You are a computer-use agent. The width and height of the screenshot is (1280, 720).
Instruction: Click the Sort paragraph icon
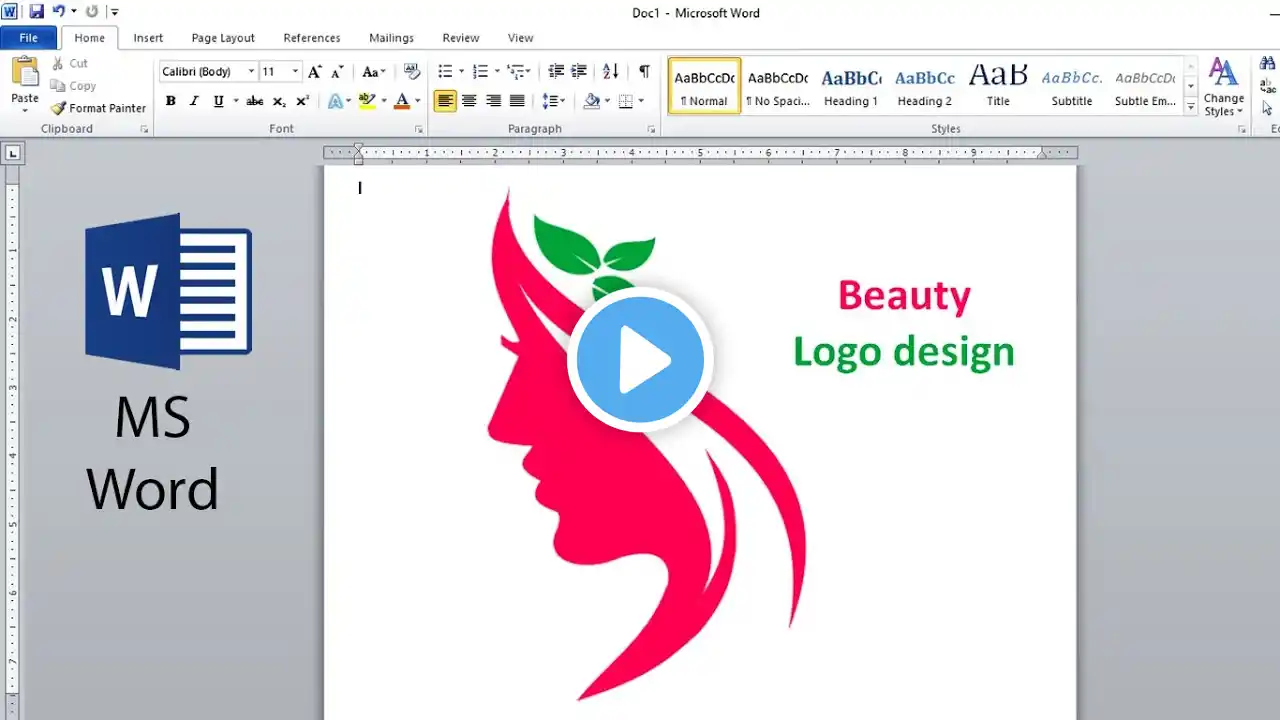click(610, 72)
